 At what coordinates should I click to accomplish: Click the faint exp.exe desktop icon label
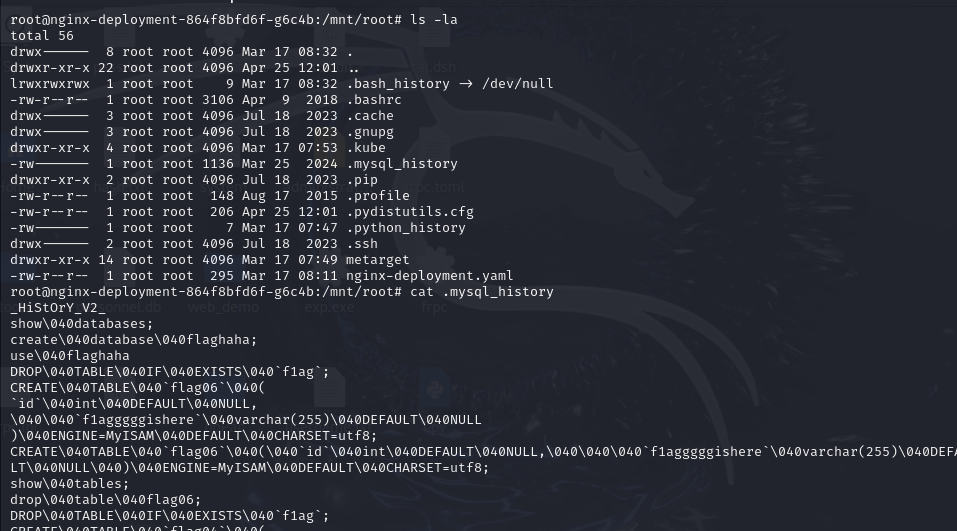tap(329, 308)
